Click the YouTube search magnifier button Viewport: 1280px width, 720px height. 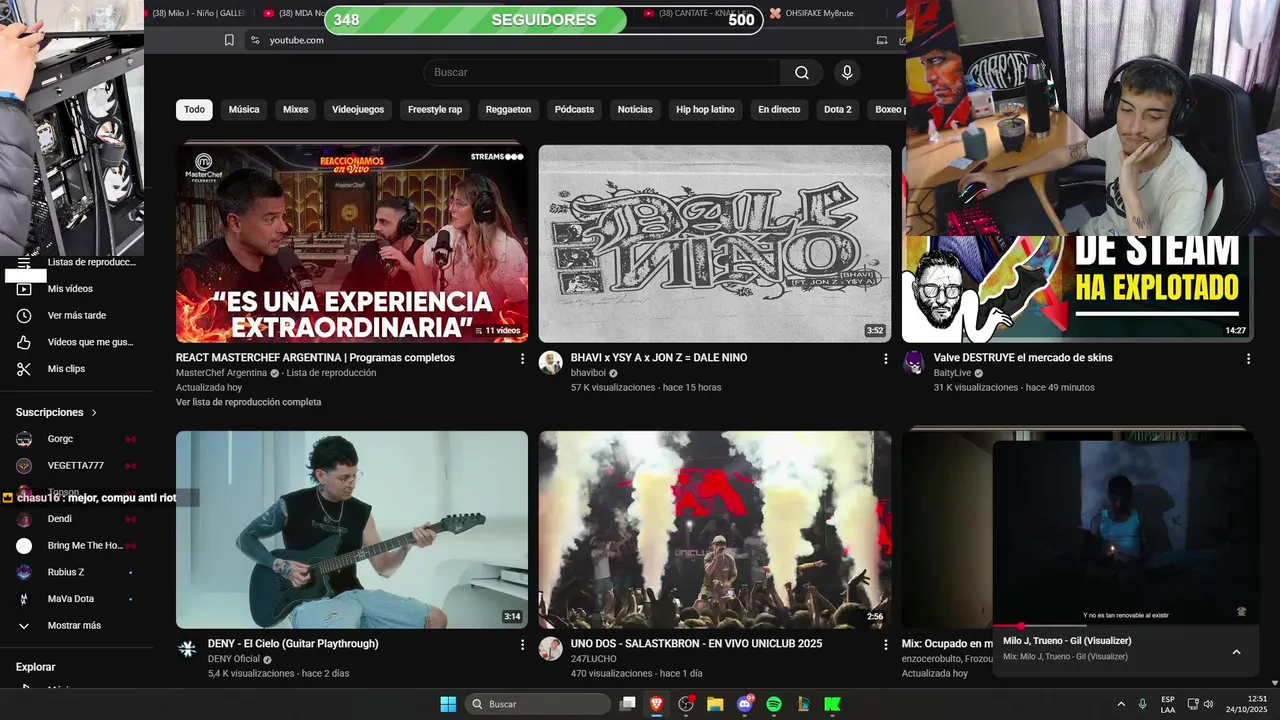click(x=802, y=72)
